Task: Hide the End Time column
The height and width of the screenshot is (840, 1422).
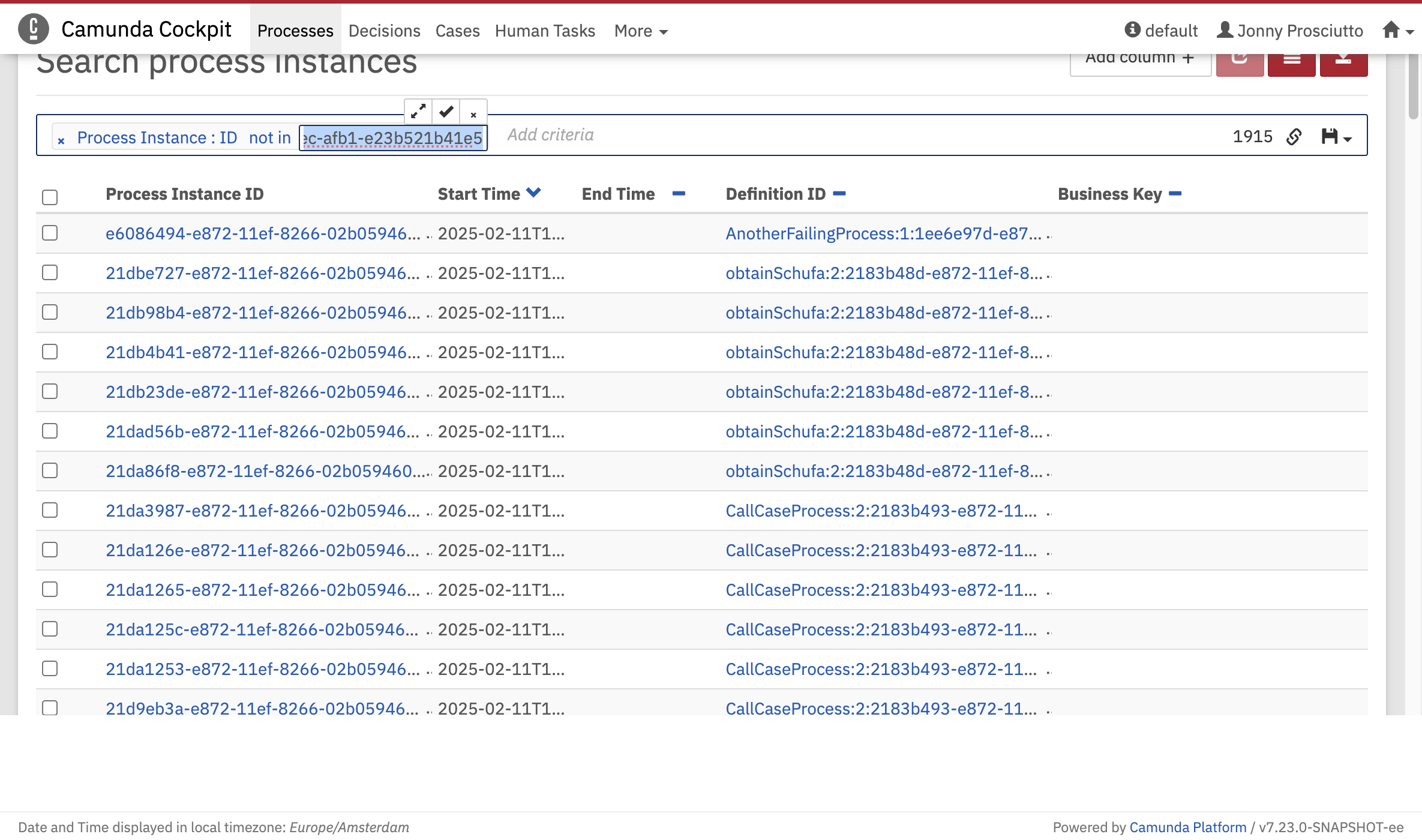Action: (679, 193)
